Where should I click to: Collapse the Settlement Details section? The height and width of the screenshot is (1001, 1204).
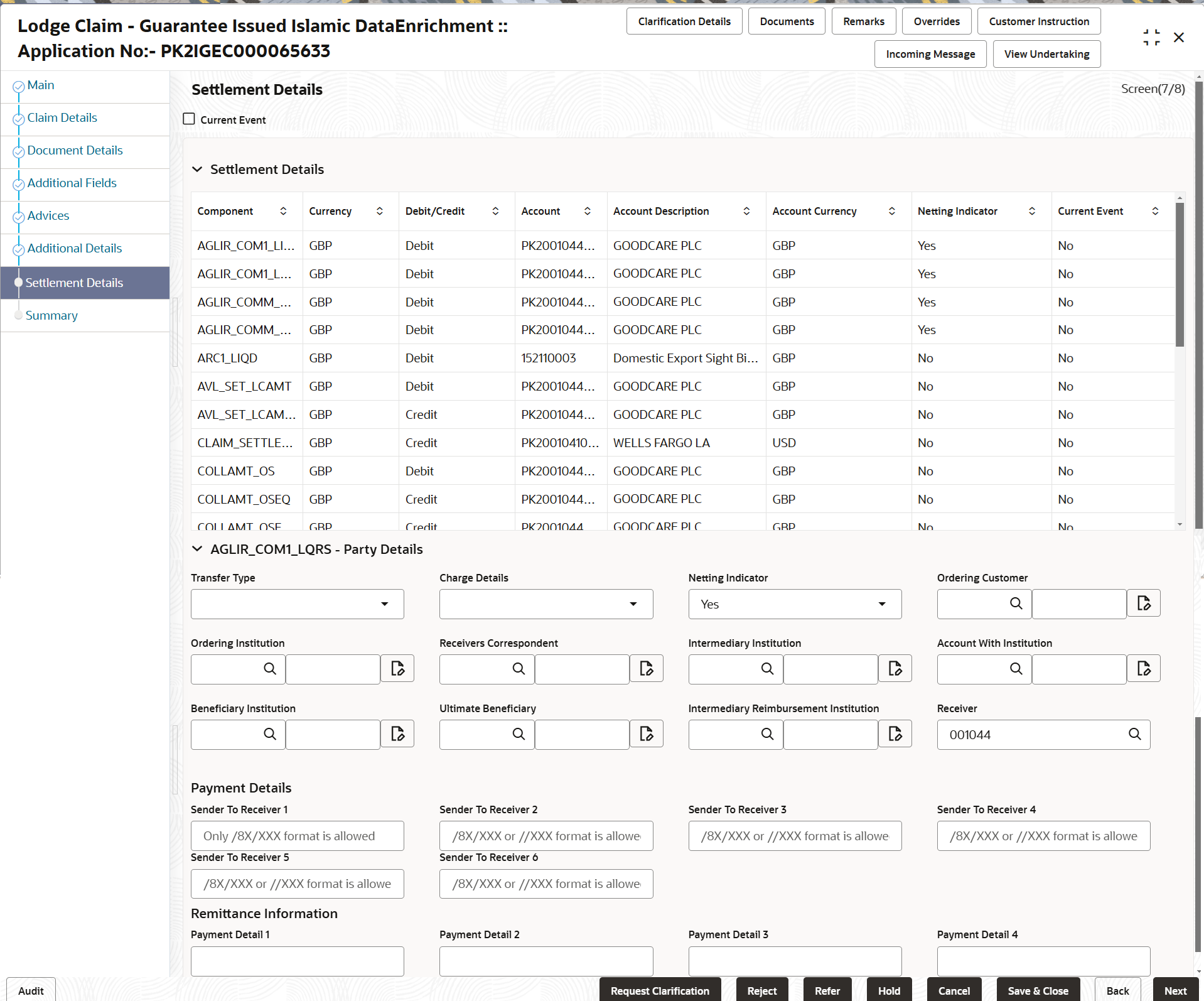(x=197, y=169)
